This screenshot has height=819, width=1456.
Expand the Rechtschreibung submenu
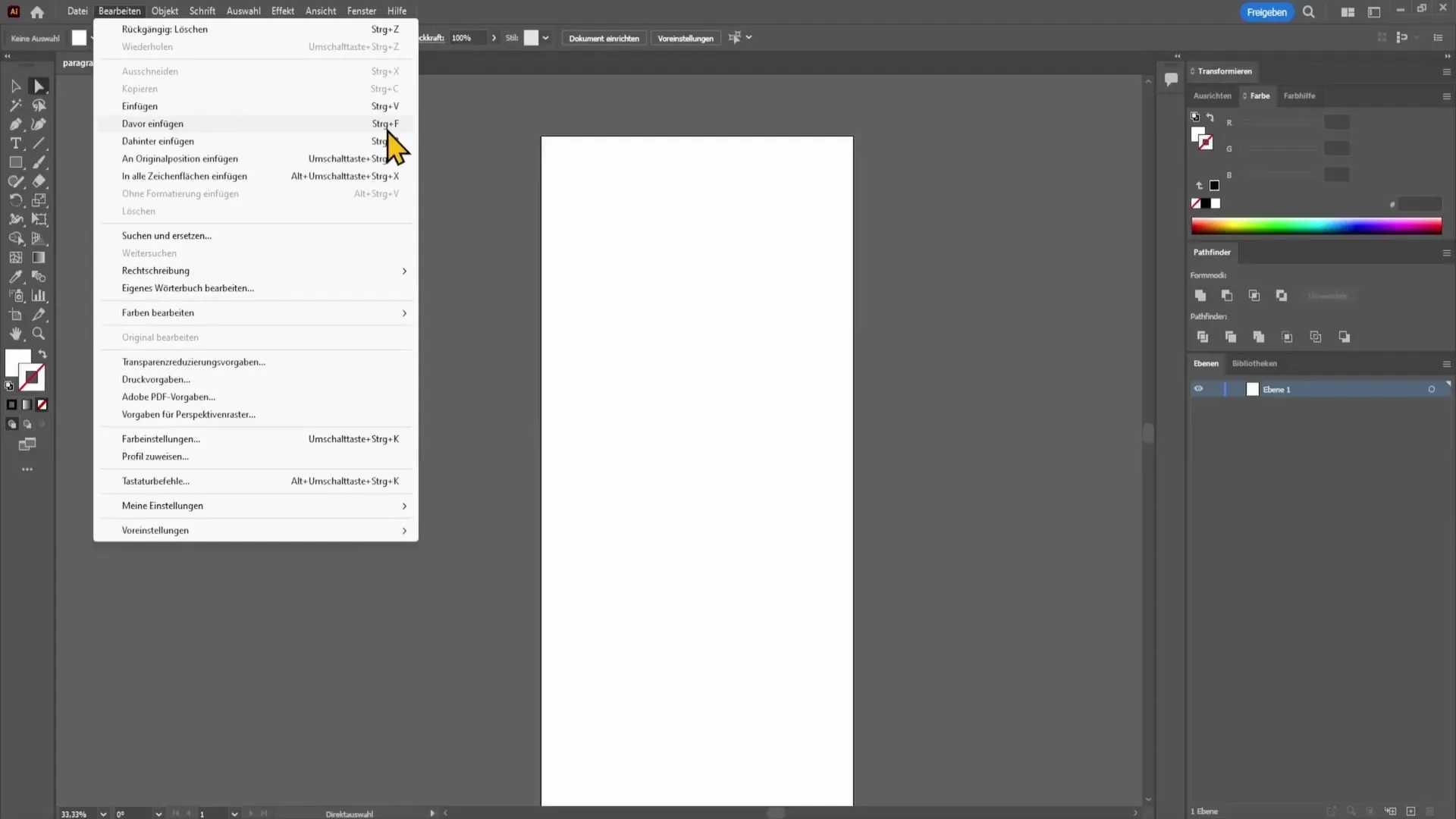click(256, 271)
